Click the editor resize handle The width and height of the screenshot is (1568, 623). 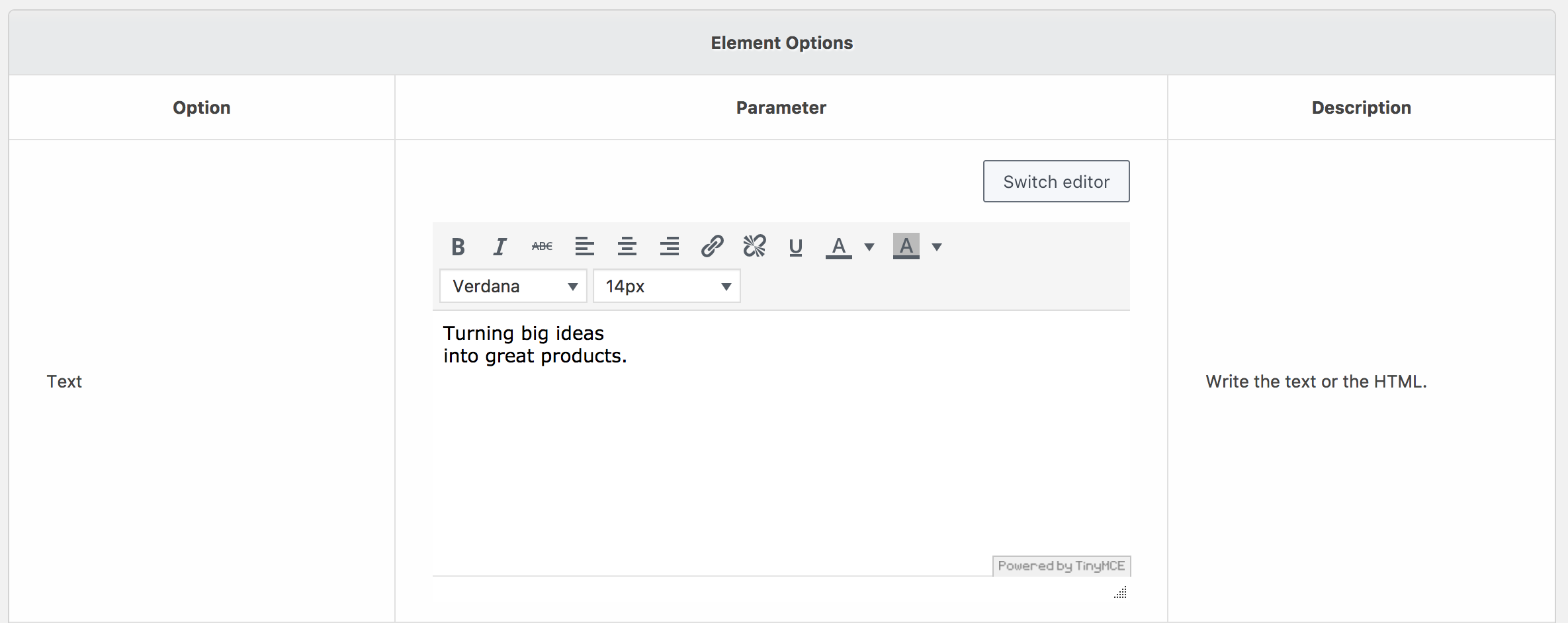(x=1120, y=593)
